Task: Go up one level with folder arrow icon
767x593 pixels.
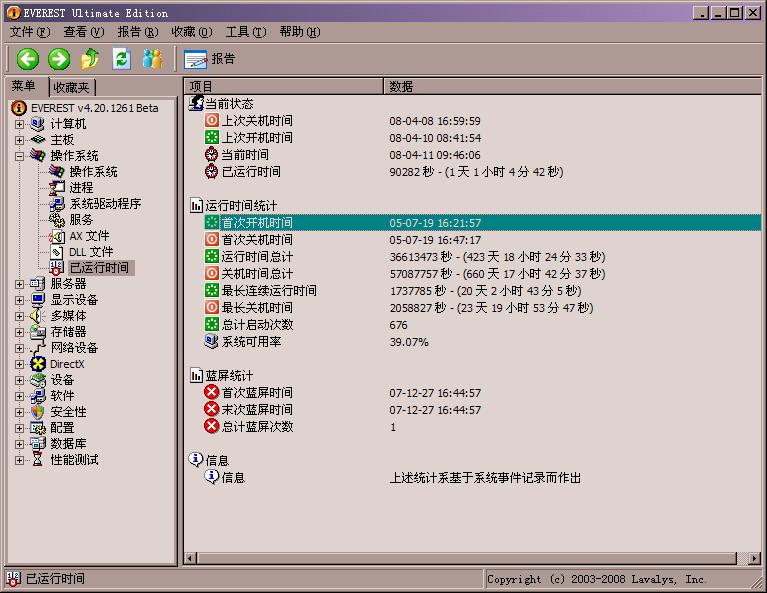Action: [90, 59]
